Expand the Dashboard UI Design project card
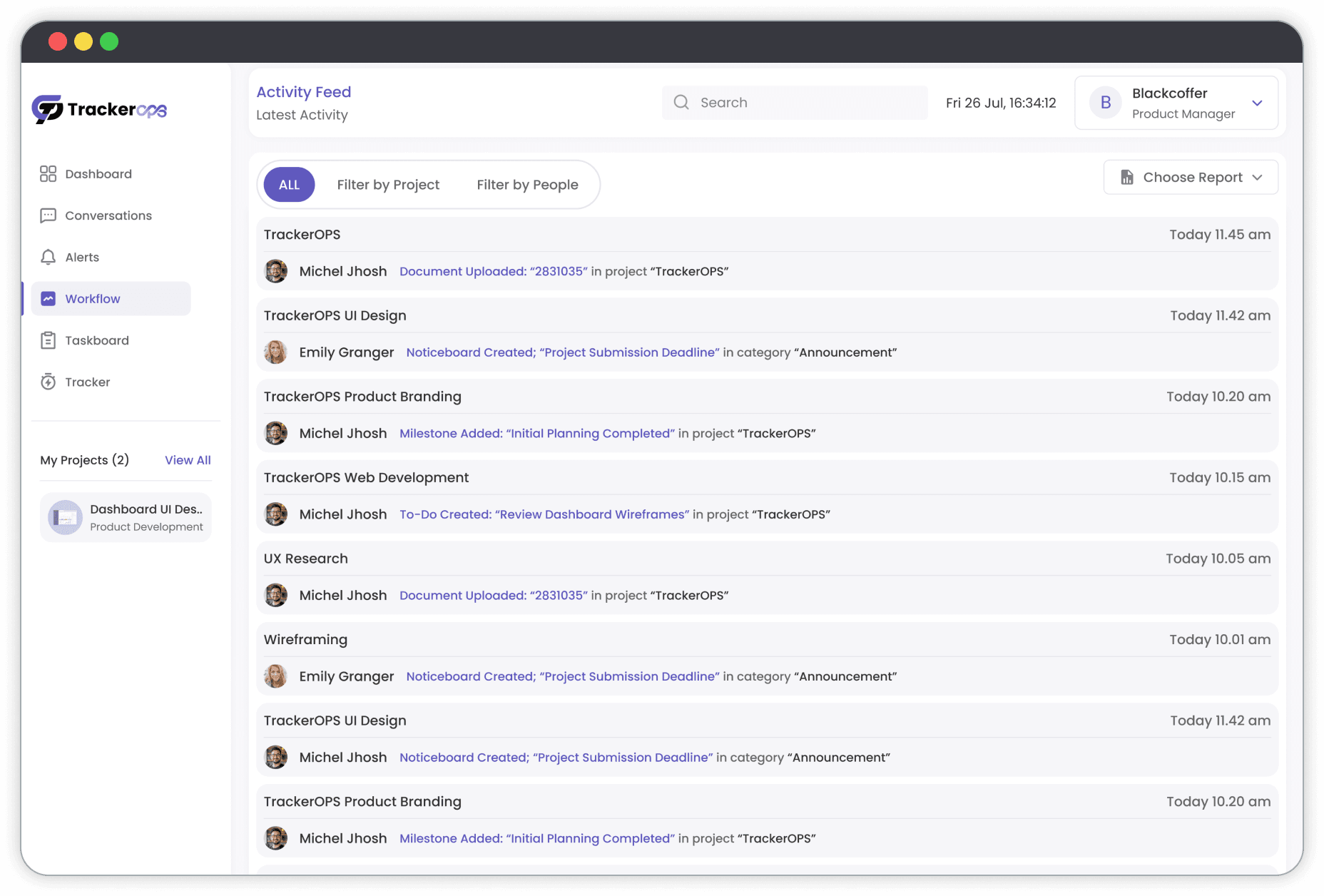The width and height of the screenshot is (1324, 896). point(126,516)
